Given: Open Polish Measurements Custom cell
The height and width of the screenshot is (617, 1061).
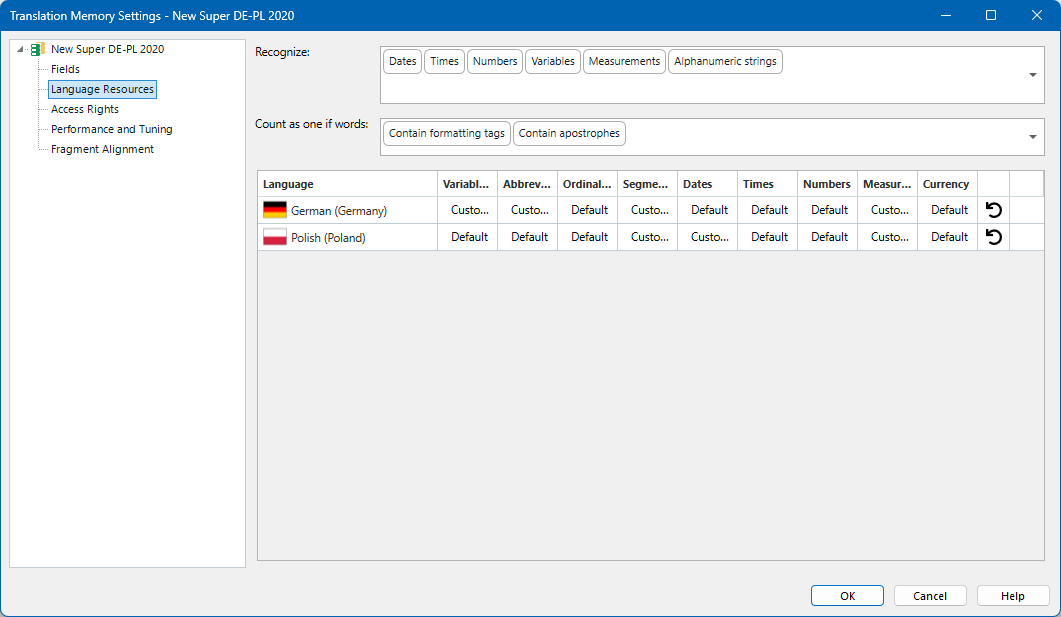Looking at the screenshot, I should 888,237.
